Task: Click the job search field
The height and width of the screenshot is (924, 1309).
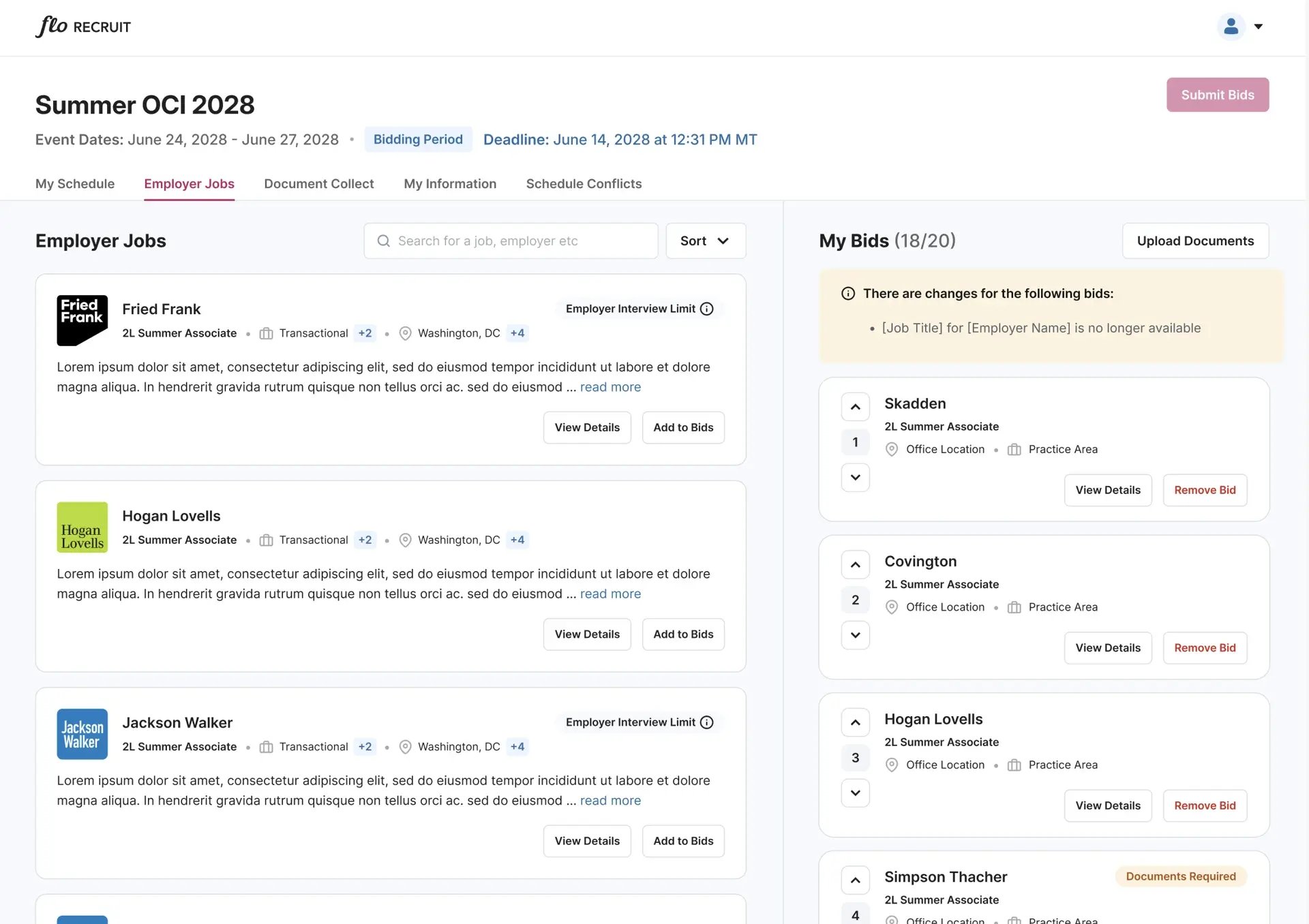Action: coord(511,241)
